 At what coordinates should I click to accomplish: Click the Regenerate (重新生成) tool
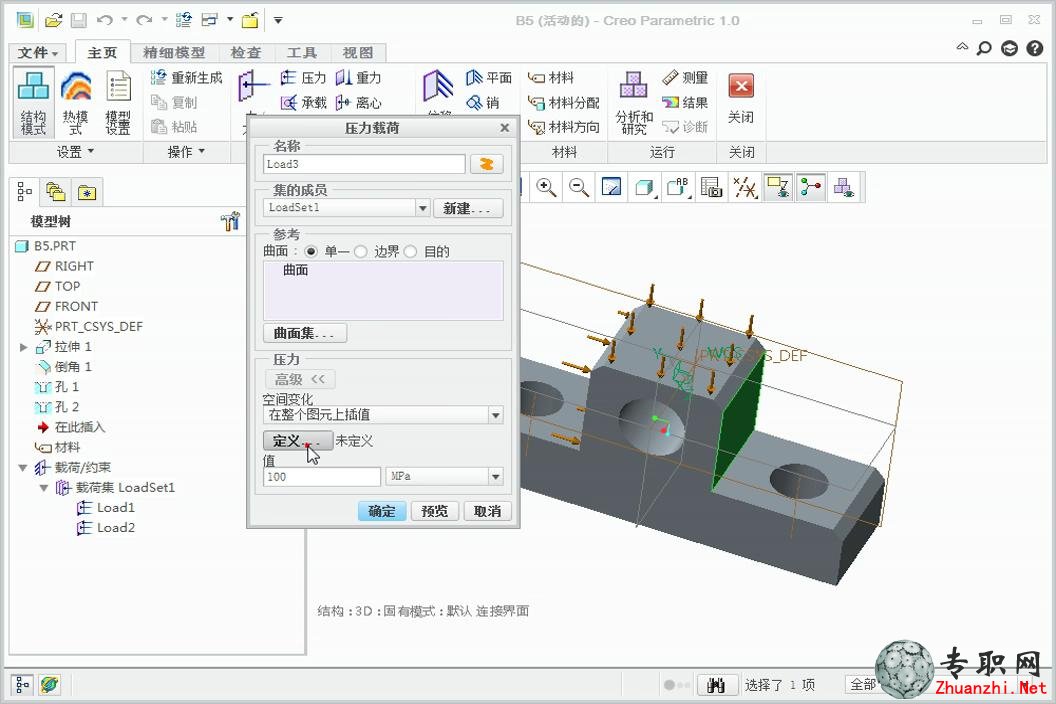[x=187, y=77]
